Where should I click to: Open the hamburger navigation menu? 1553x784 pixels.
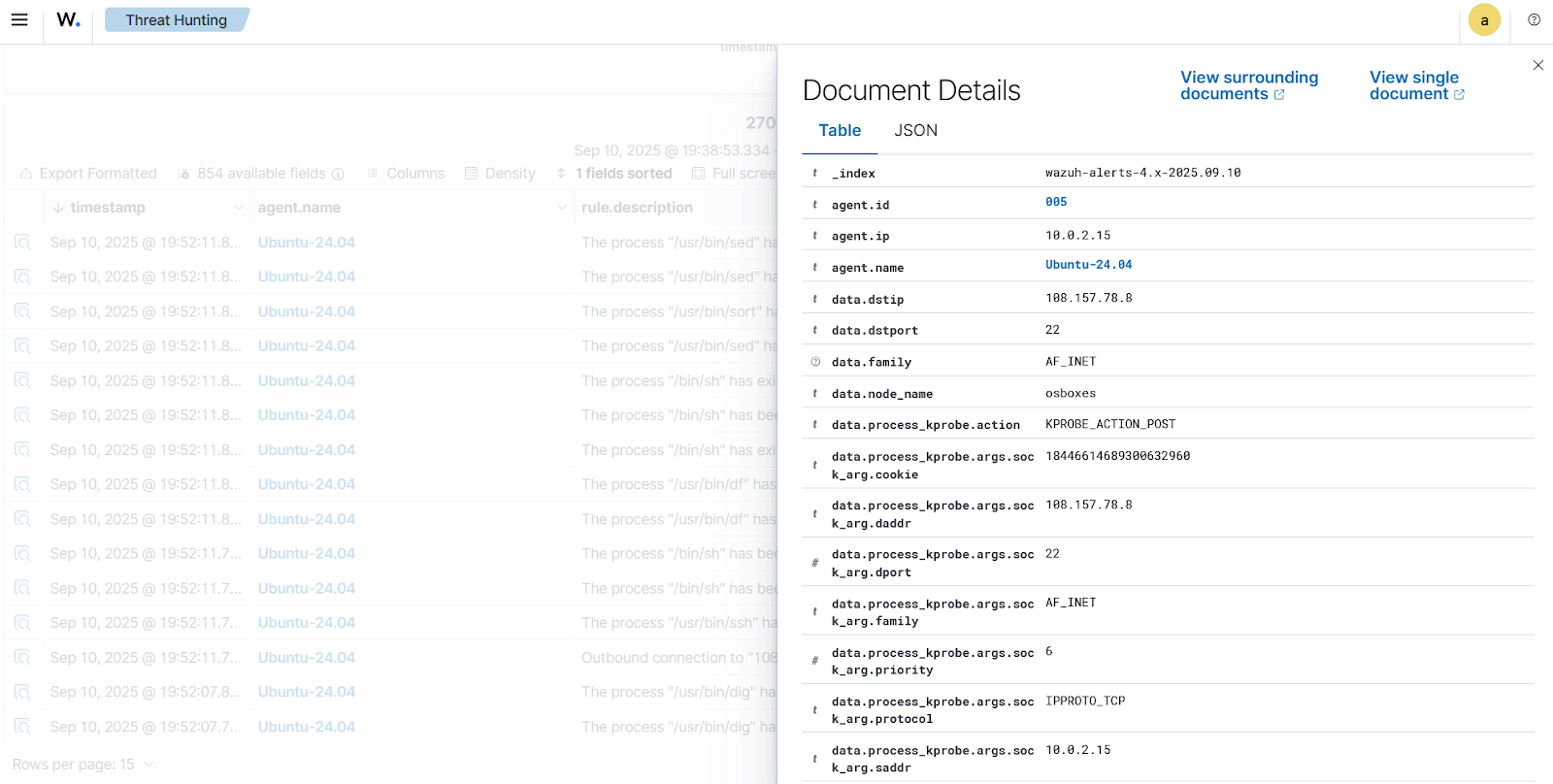point(19,20)
